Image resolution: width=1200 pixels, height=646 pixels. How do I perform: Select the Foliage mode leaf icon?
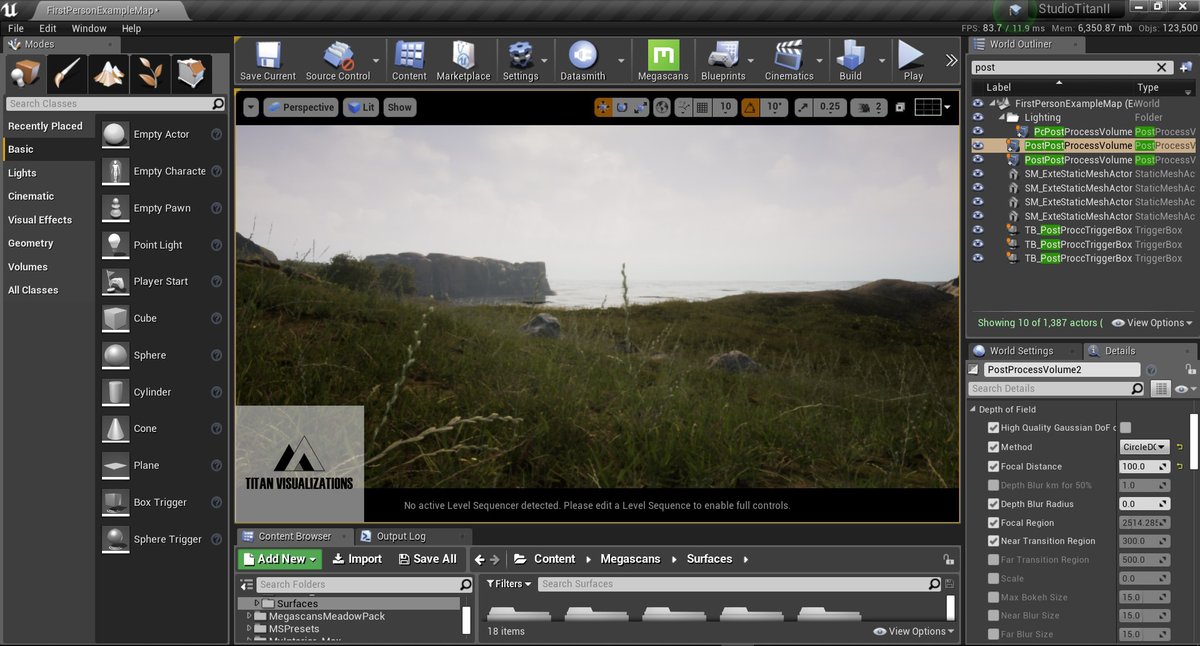(x=150, y=73)
